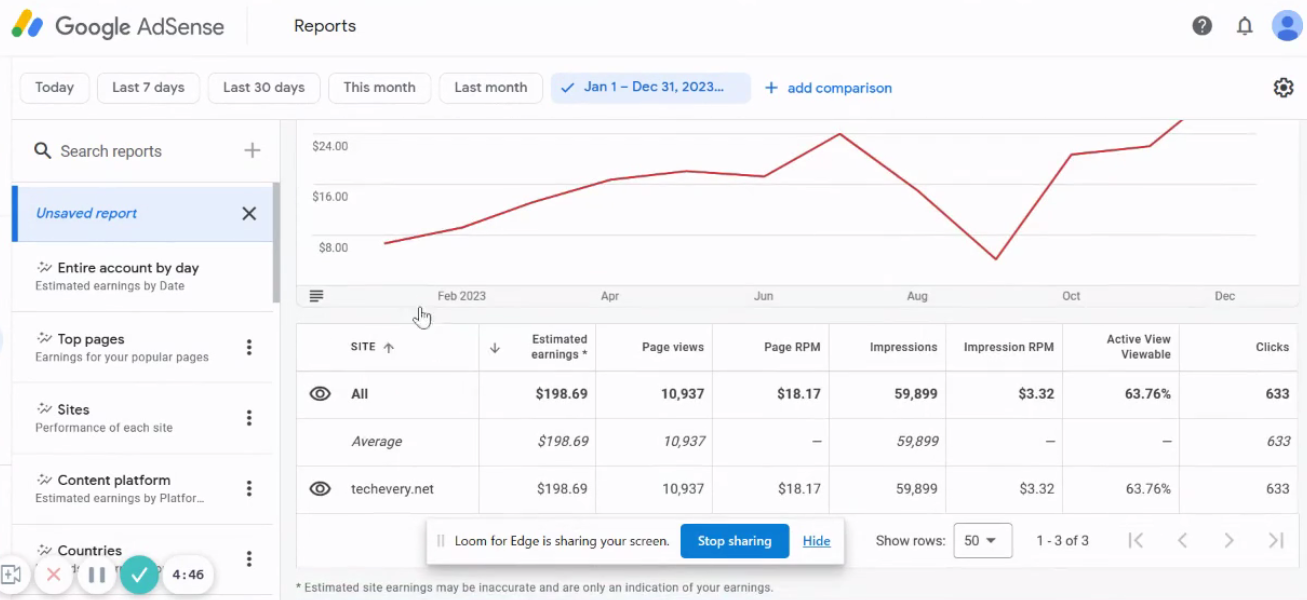
Task: Sort by the Impressions column header
Action: pos(903,347)
